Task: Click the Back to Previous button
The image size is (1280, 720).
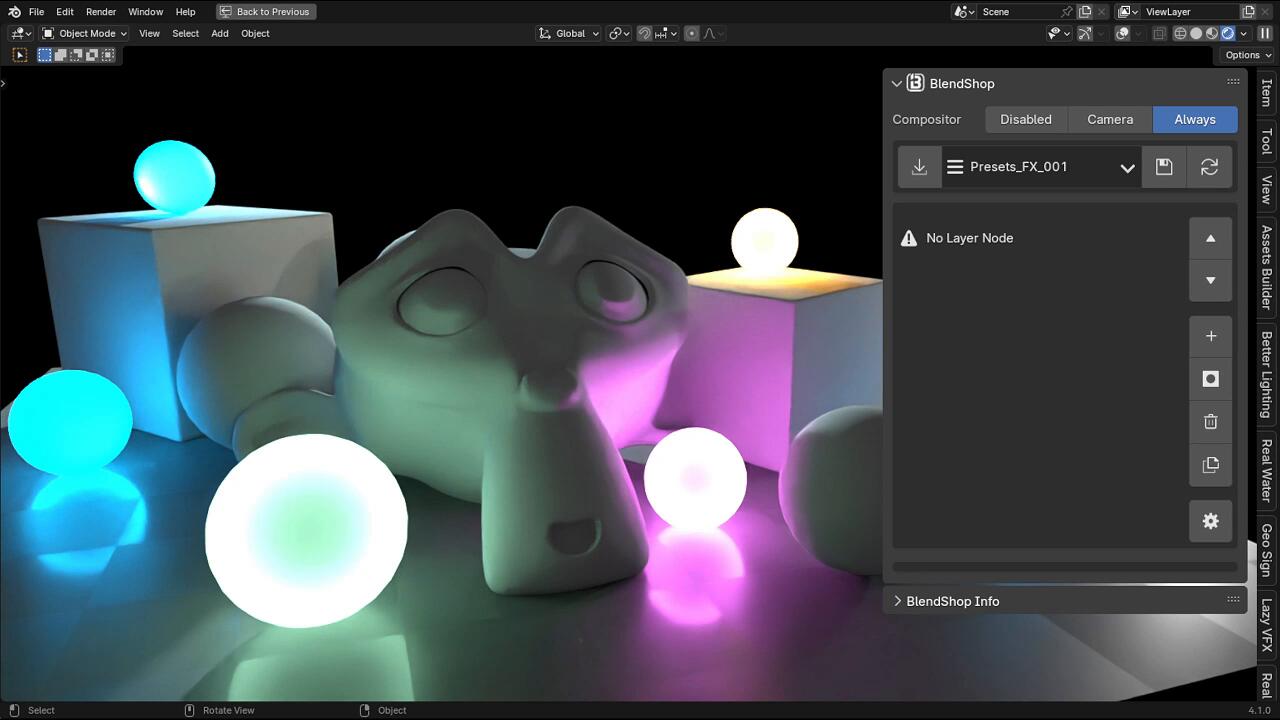Action: (x=265, y=11)
